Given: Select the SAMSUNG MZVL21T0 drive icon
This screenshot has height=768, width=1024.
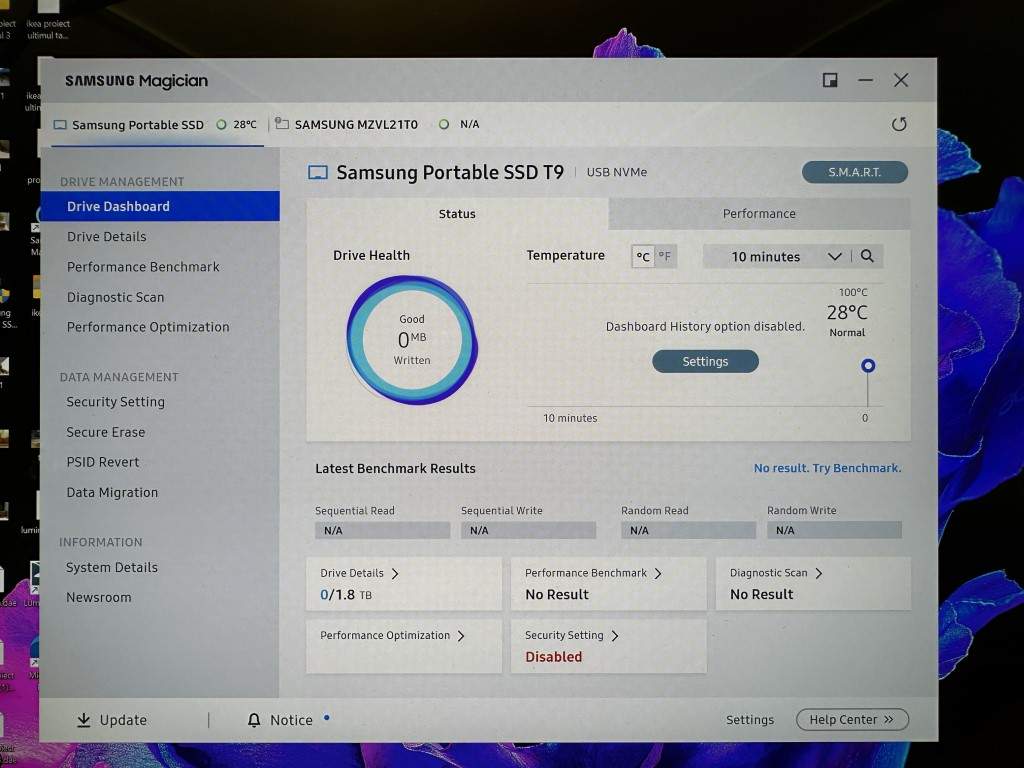Looking at the screenshot, I should 282,124.
